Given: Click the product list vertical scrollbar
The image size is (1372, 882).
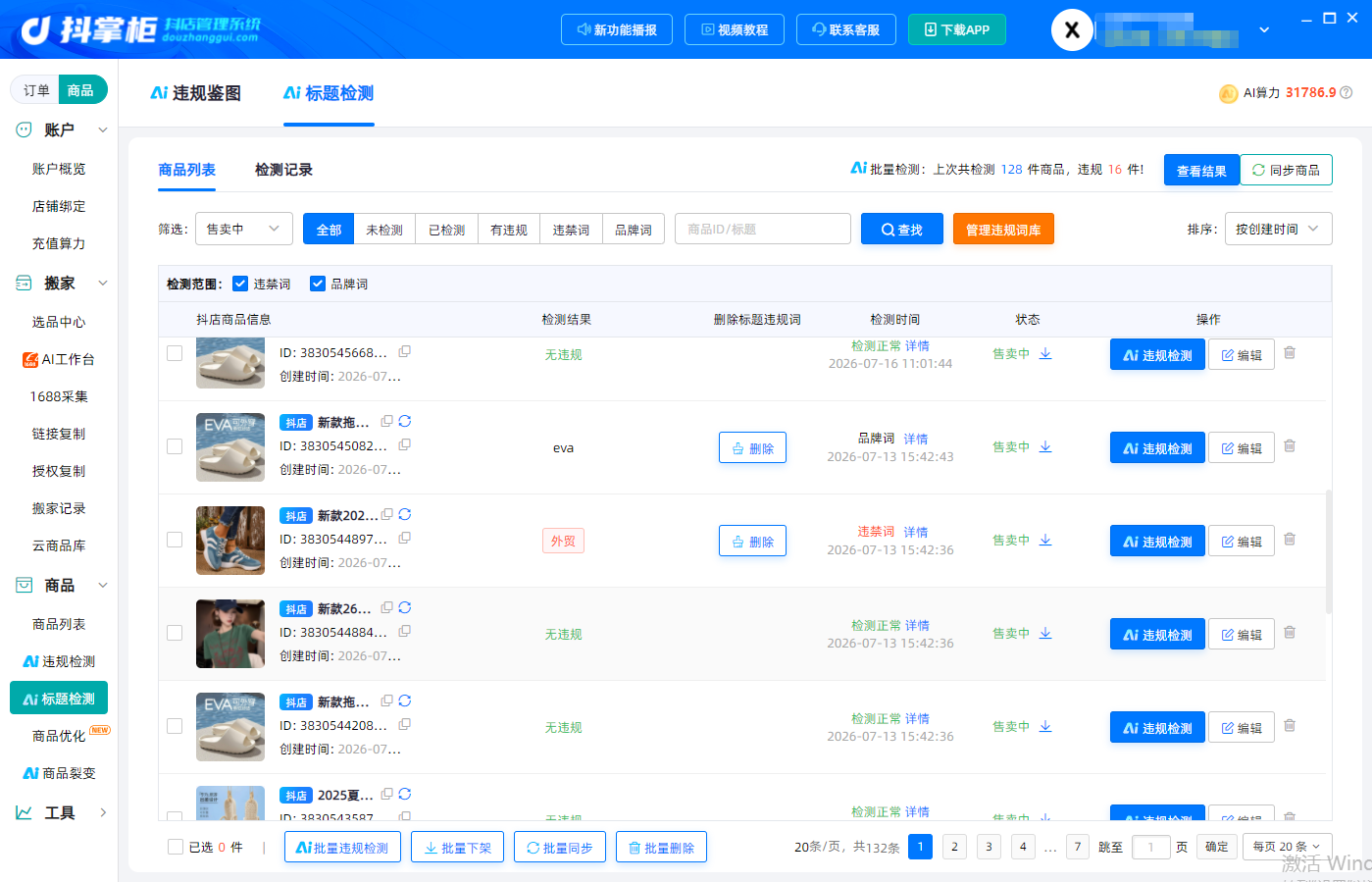Looking at the screenshot, I should click(1329, 550).
